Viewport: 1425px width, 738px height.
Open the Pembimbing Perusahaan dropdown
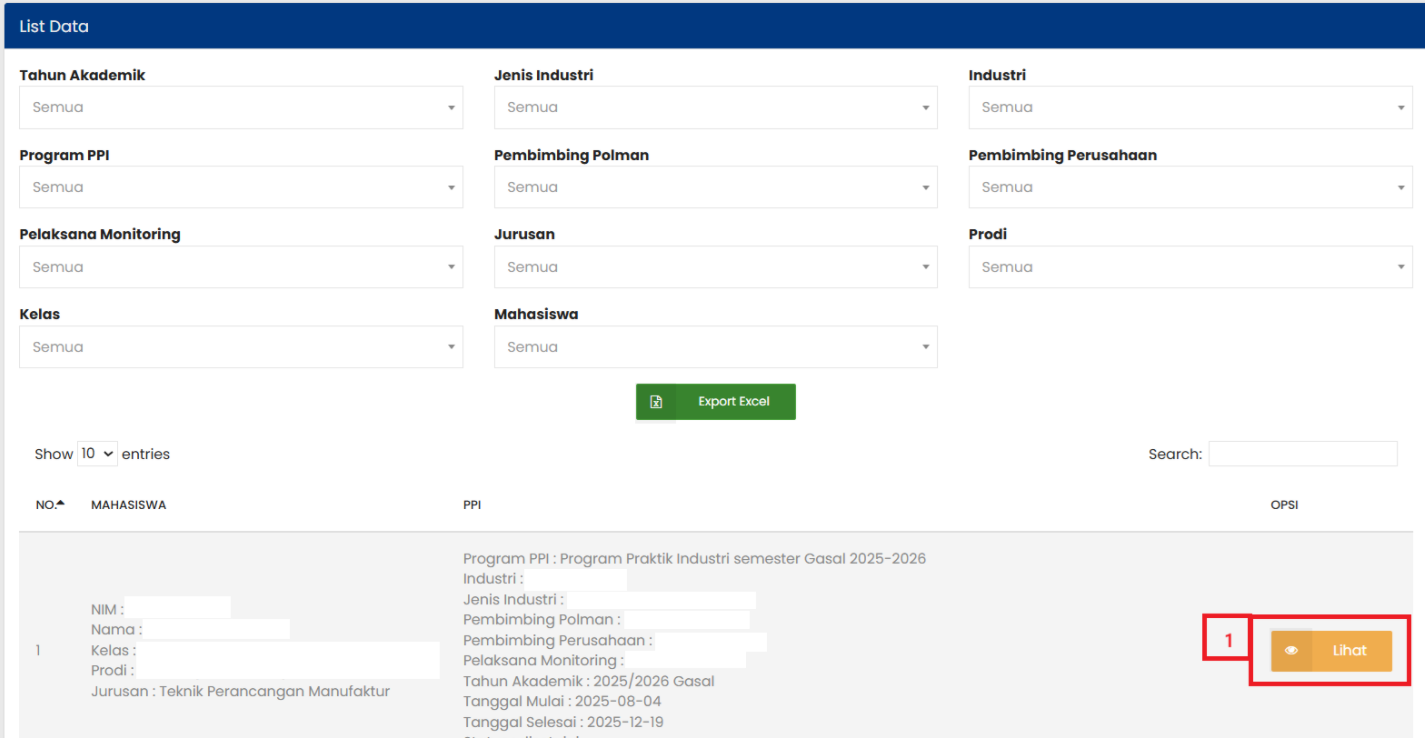click(1190, 187)
